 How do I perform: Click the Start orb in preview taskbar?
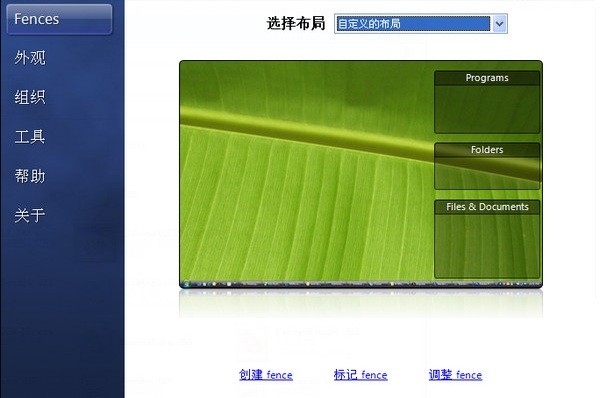coord(186,284)
